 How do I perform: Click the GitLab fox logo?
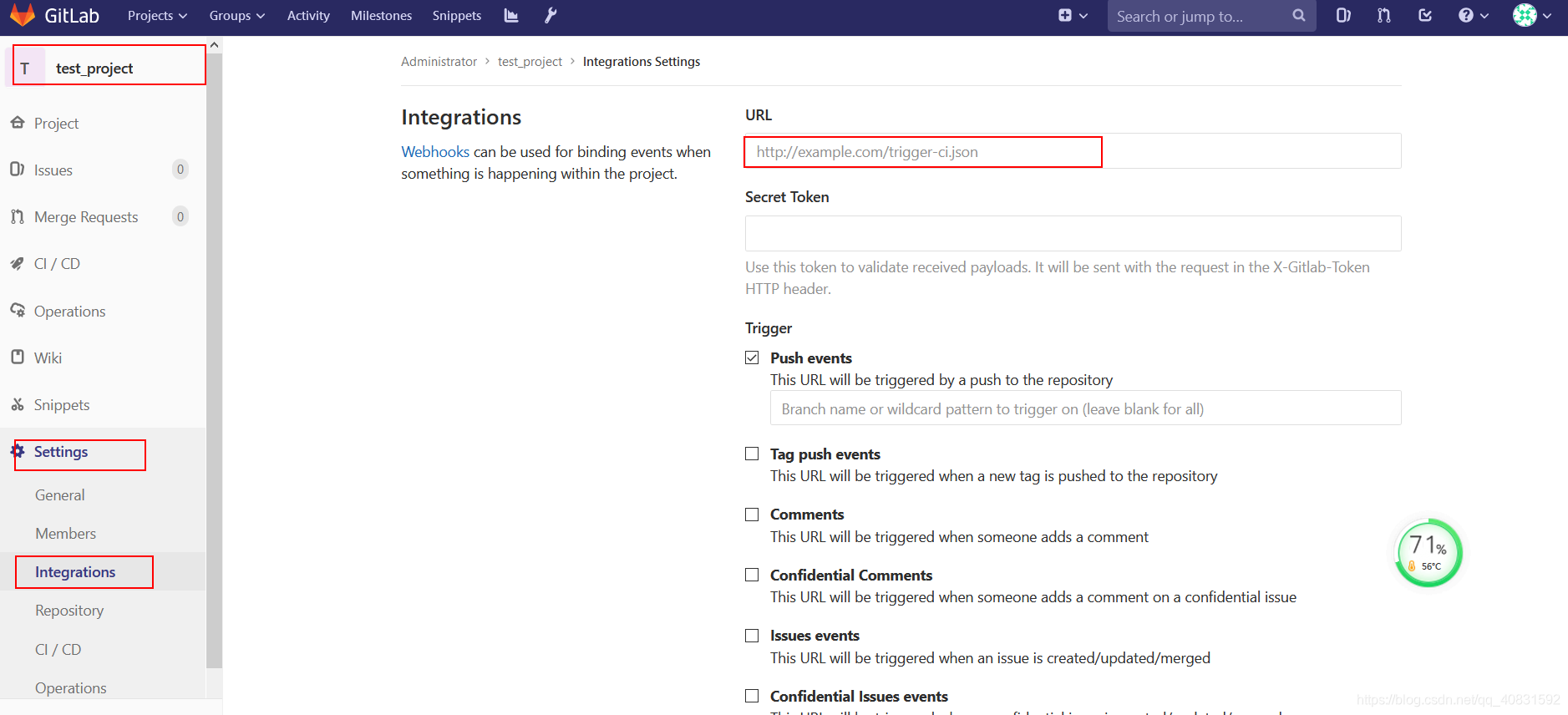[22, 15]
